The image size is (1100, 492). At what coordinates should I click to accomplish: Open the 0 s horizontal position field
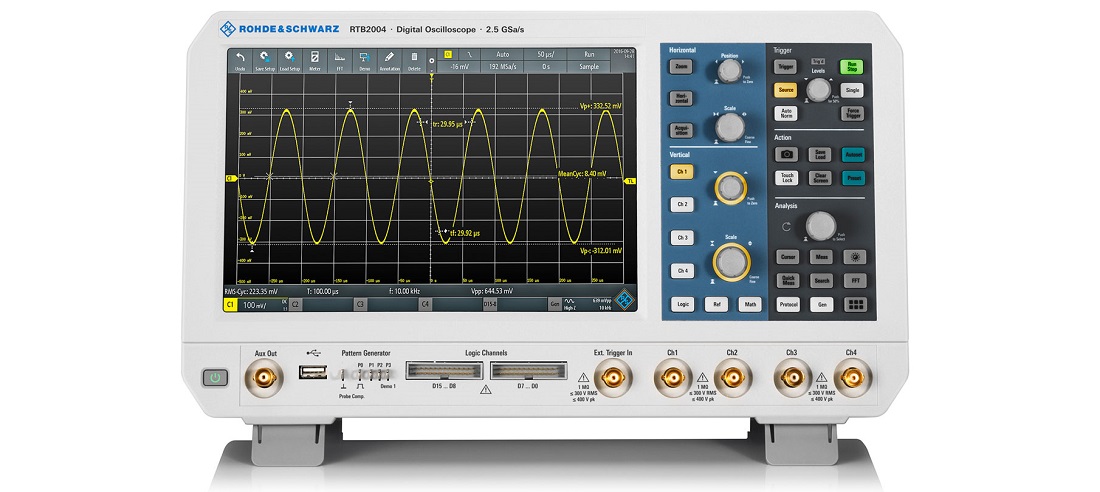point(545,67)
